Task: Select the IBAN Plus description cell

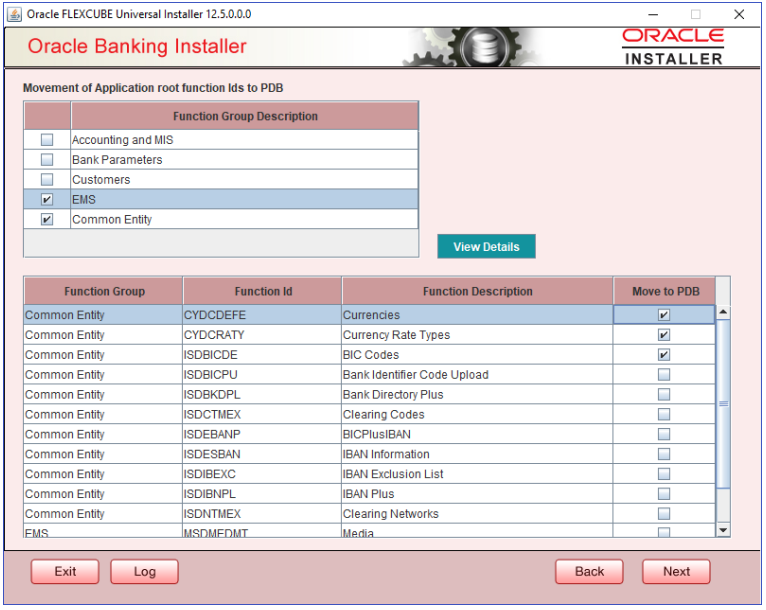Action: 477,494
